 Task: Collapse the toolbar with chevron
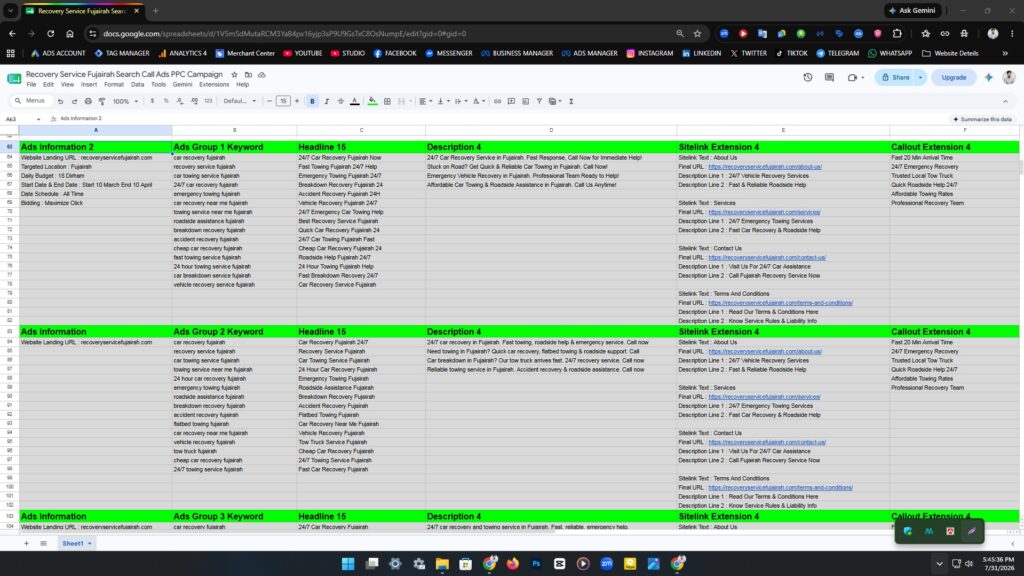(1006, 101)
